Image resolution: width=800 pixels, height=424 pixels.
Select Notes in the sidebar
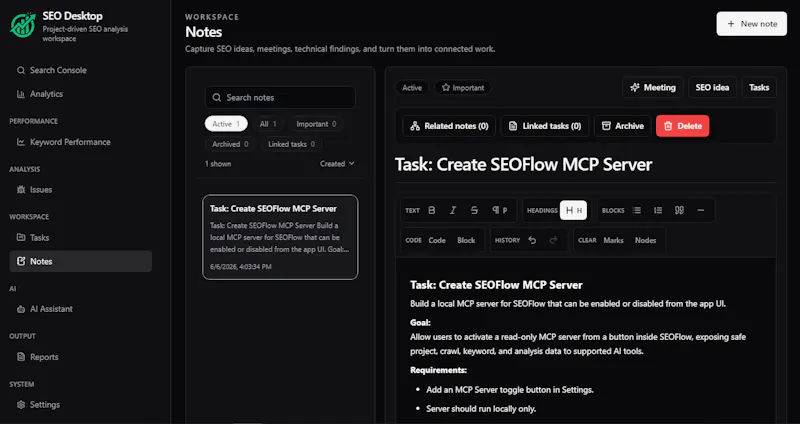point(81,261)
